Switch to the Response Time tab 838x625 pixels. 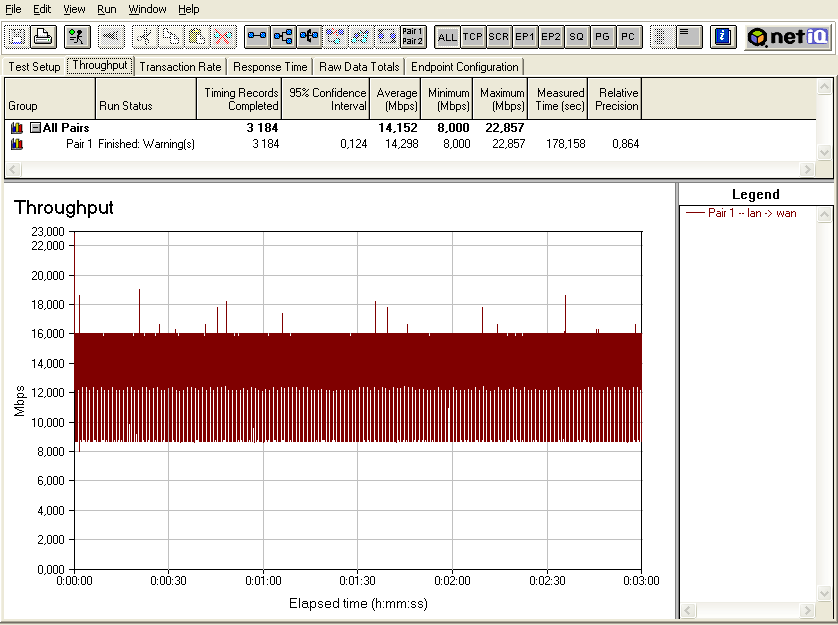[x=270, y=67]
